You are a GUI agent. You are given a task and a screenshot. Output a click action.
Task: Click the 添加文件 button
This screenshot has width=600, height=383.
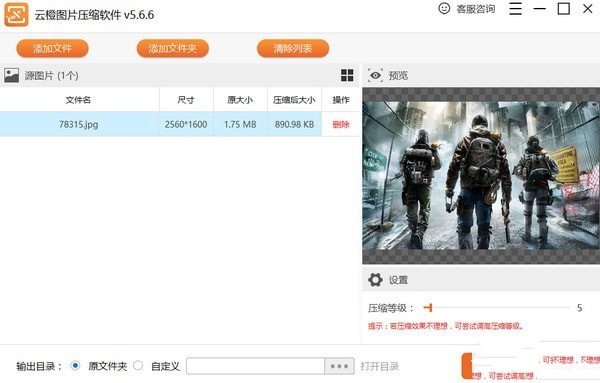[x=52, y=49]
